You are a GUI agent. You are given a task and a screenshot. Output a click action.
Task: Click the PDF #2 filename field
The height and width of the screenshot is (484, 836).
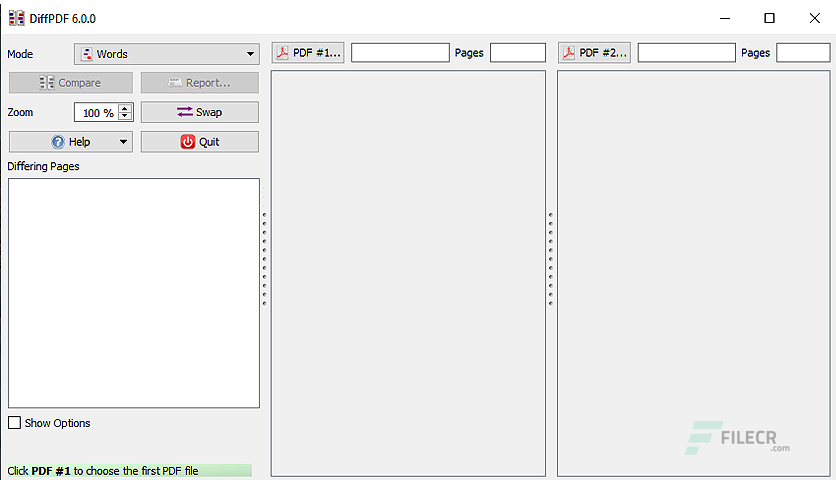pos(686,53)
